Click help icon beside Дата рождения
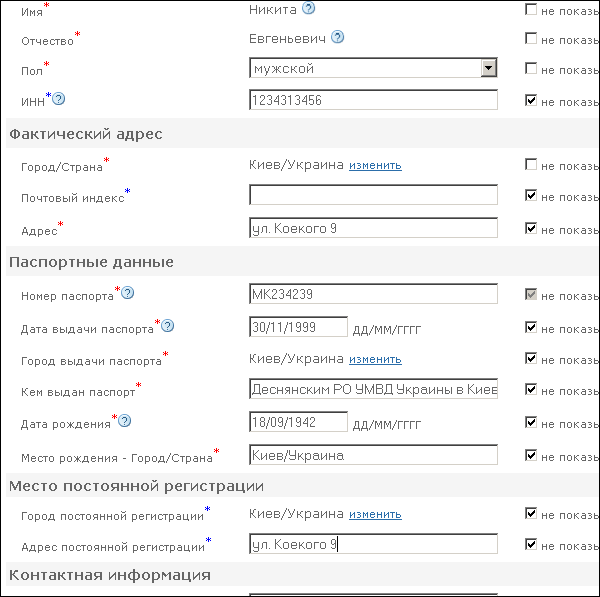Screen dimensions: 600x597 (124, 421)
